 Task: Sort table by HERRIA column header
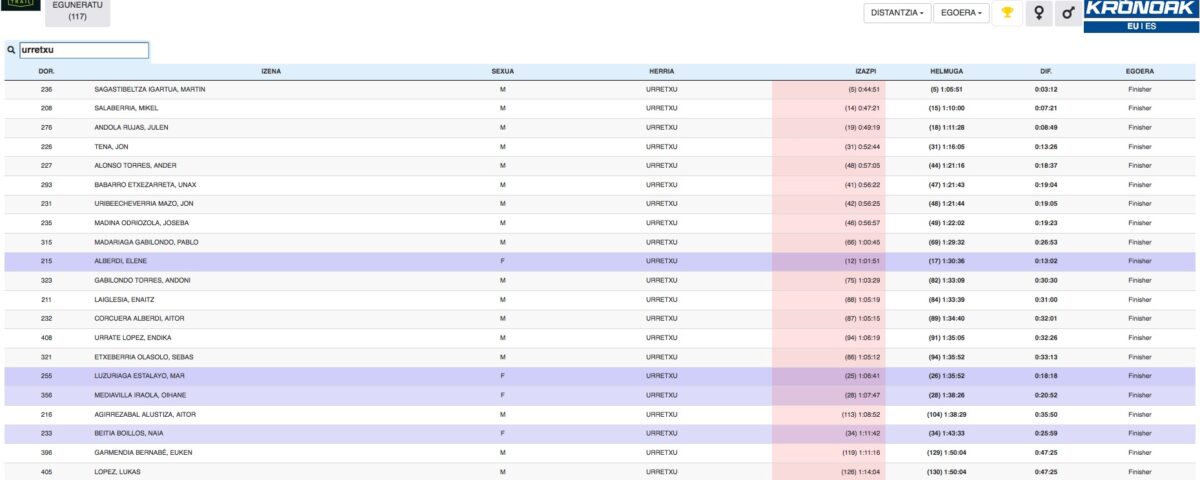pos(661,72)
